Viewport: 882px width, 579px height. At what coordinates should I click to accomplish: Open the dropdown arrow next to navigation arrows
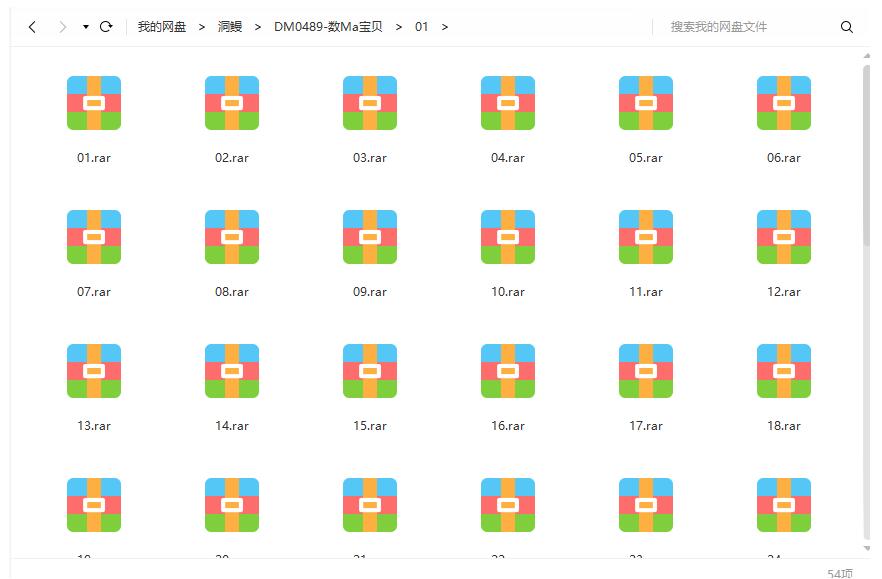click(x=84, y=27)
